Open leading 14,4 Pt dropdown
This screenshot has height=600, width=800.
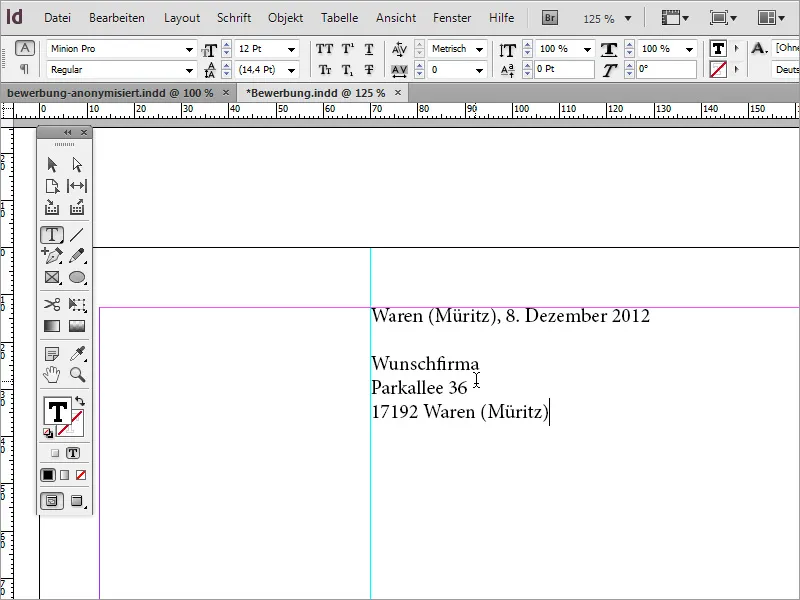coord(291,70)
